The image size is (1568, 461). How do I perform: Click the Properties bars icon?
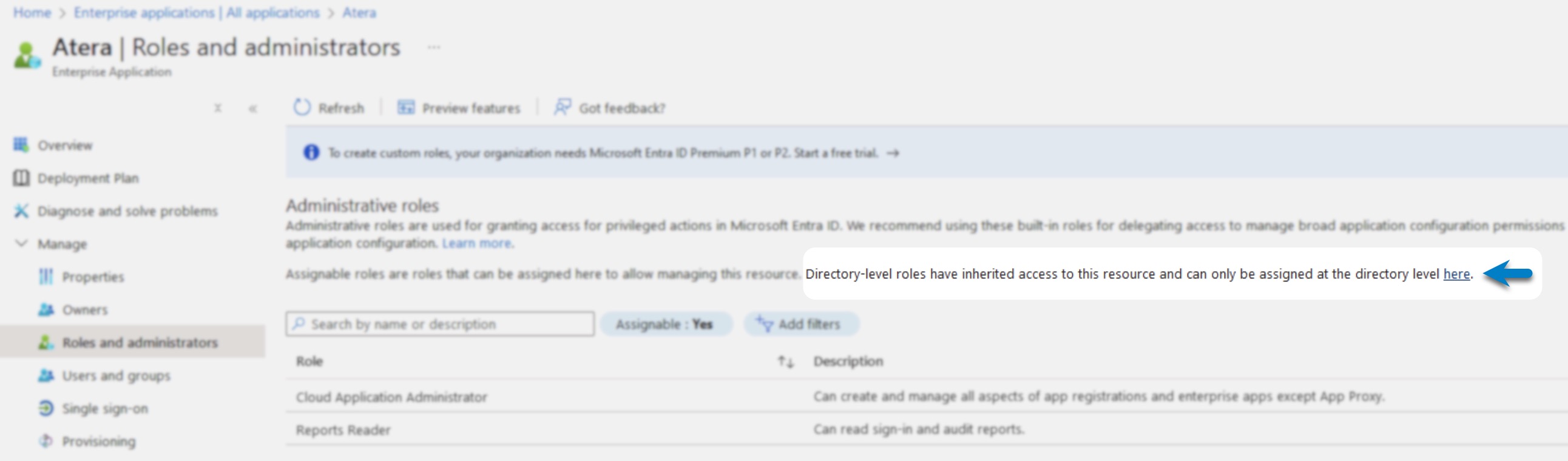(46, 276)
